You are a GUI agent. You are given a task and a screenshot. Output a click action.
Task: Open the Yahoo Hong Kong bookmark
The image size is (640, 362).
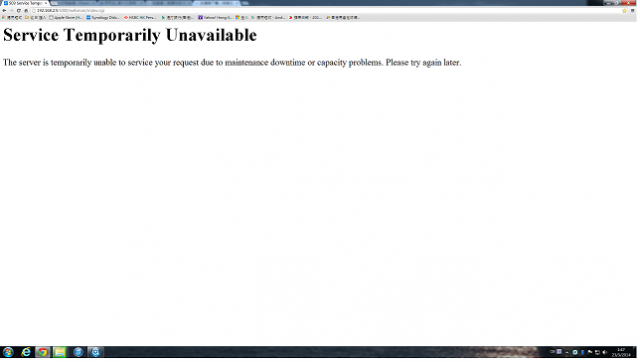click(215, 18)
